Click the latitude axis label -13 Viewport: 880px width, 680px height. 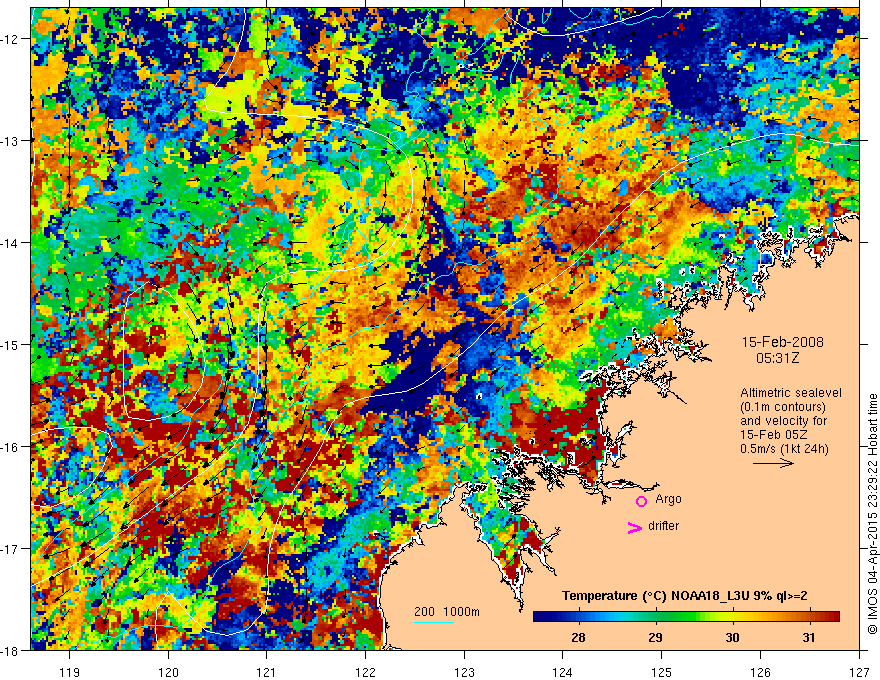pos(11,141)
